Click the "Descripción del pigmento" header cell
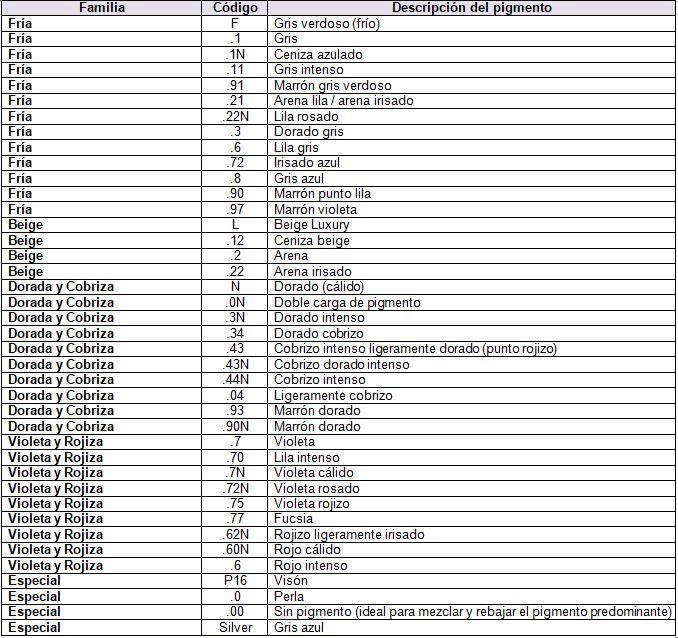Screen dimensions: 678x638 (471, 7)
